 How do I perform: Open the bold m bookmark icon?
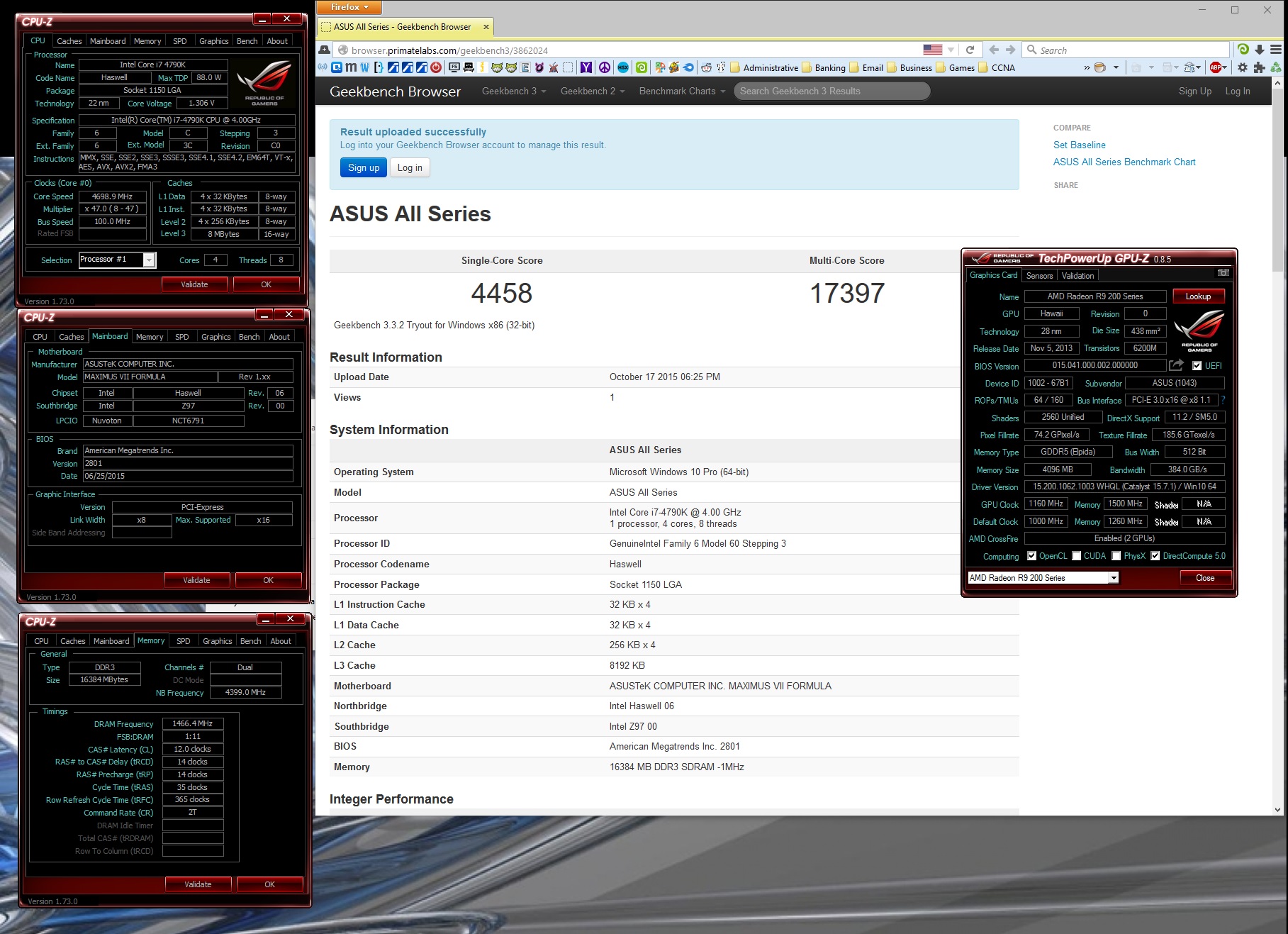[x=351, y=67]
